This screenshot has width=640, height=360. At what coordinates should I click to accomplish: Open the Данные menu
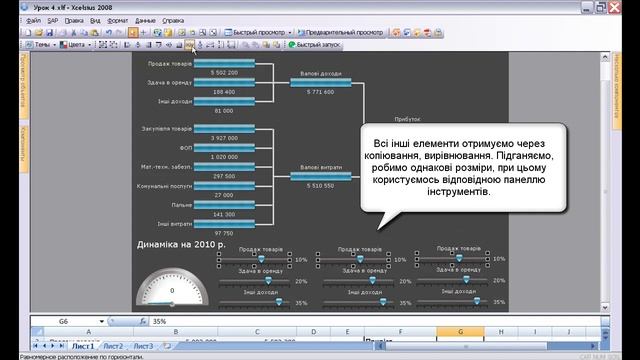pyautogui.click(x=145, y=20)
